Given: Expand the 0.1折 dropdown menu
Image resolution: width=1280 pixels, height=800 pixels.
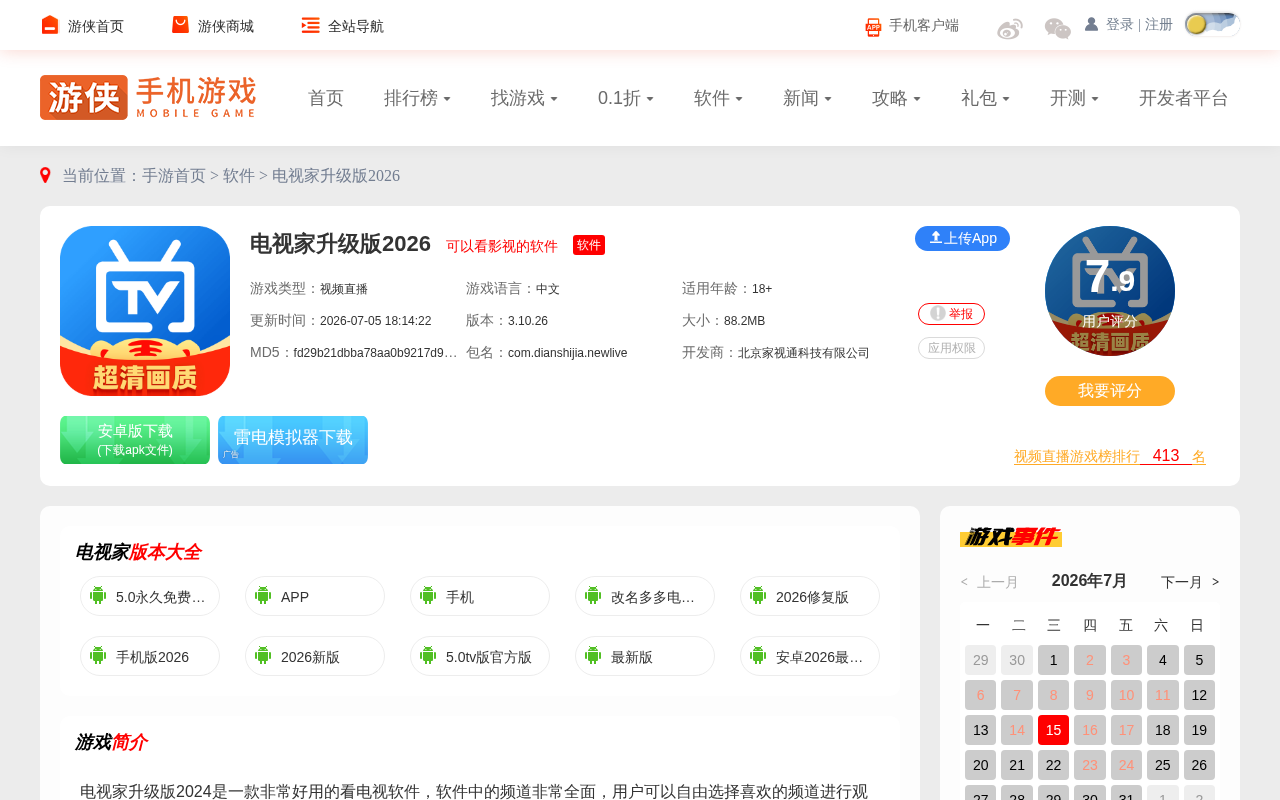Looking at the screenshot, I should [626, 98].
